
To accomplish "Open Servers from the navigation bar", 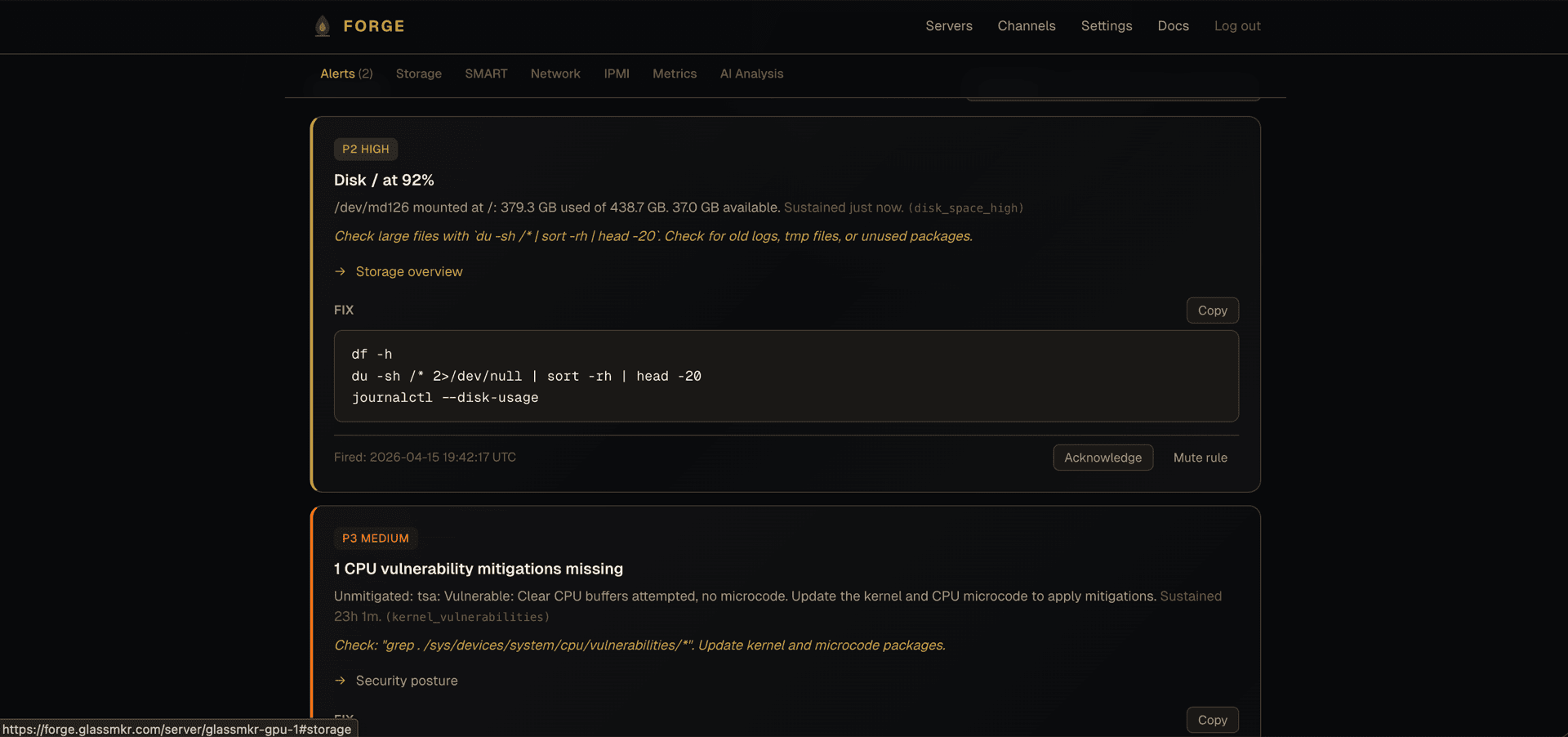I will pyautogui.click(x=948, y=25).
